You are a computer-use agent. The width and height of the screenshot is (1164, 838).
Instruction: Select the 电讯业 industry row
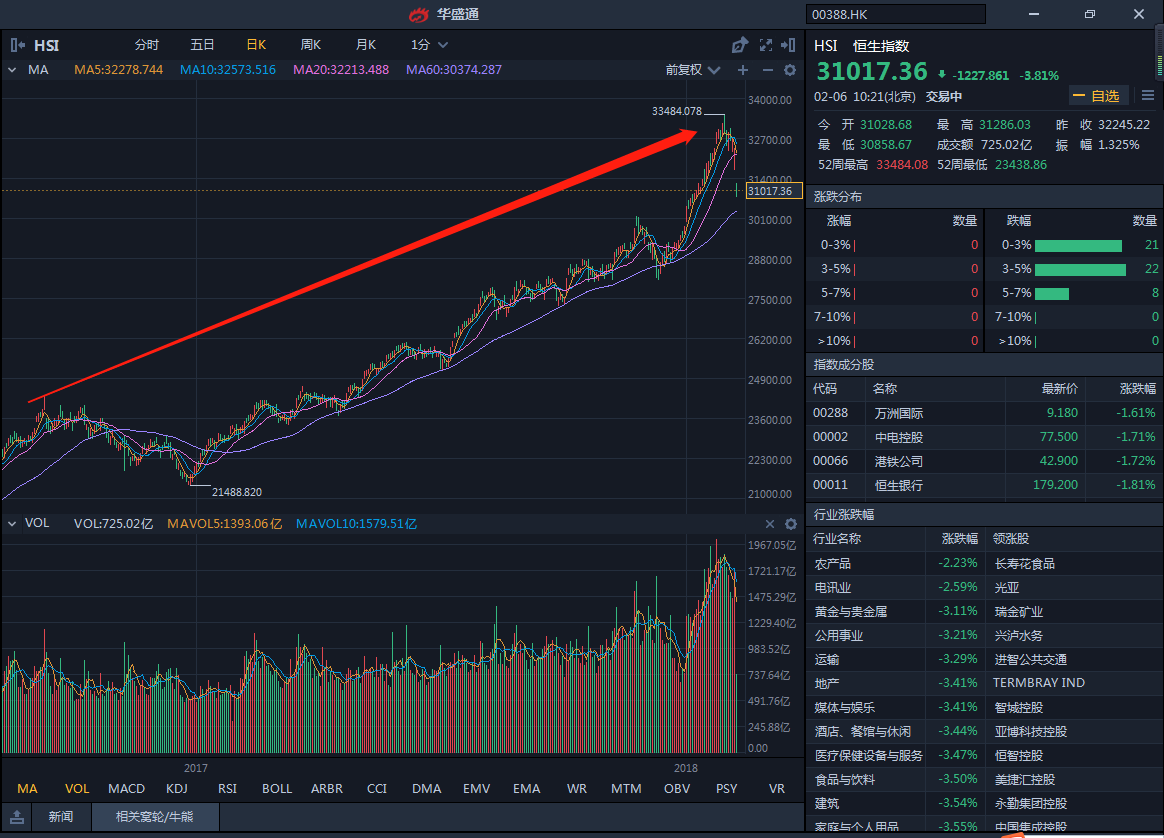(984, 587)
